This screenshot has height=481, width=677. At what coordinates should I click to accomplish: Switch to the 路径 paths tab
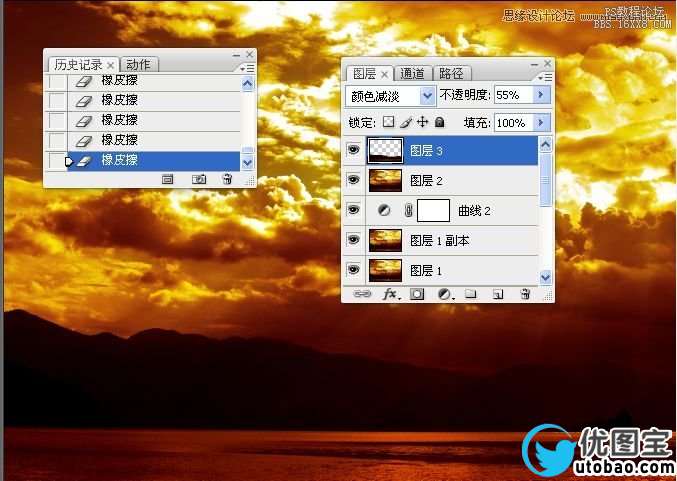pyautogui.click(x=451, y=74)
